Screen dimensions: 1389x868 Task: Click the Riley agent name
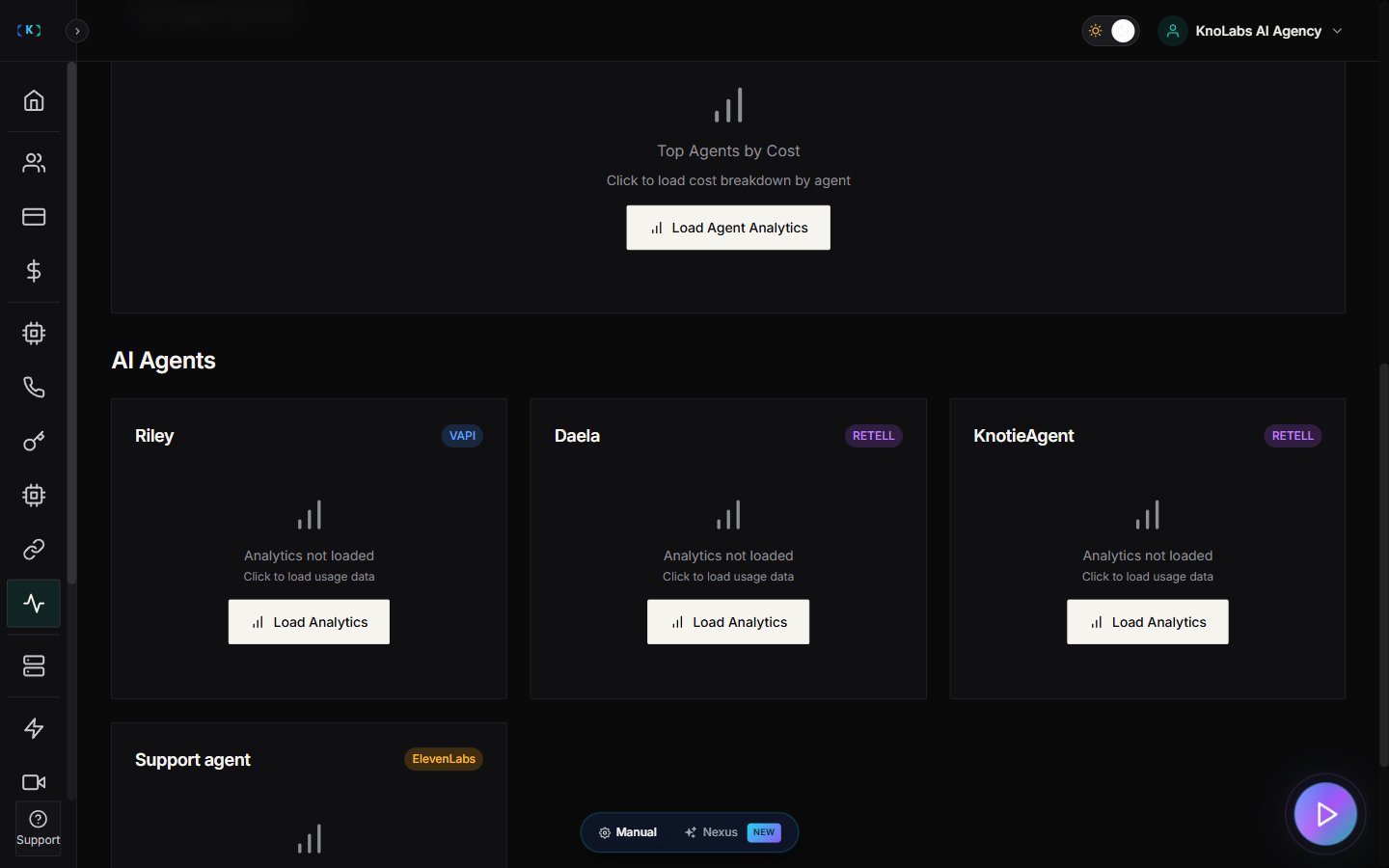coord(154,436)
